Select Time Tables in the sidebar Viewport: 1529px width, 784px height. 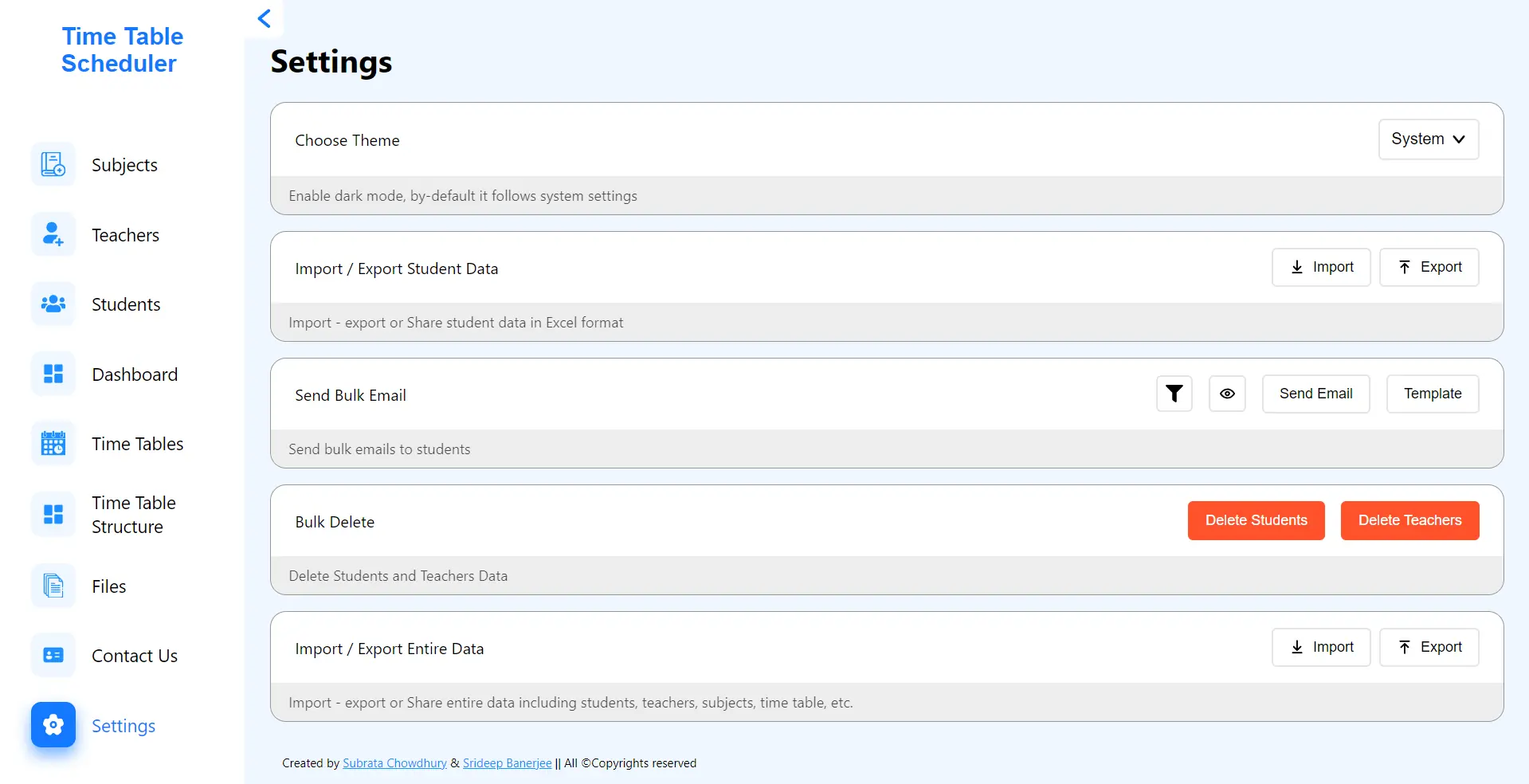[138, 444]
